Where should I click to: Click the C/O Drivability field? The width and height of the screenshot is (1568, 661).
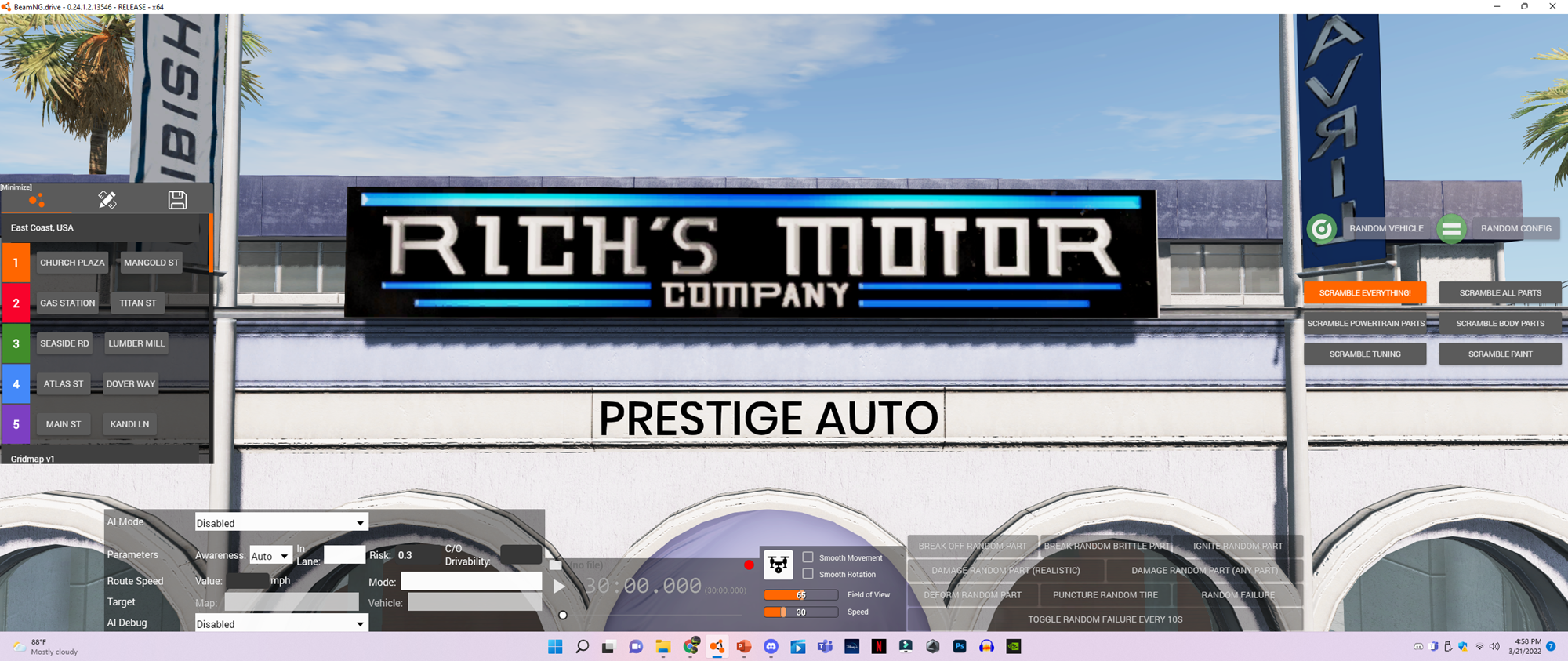pos(521,554)
